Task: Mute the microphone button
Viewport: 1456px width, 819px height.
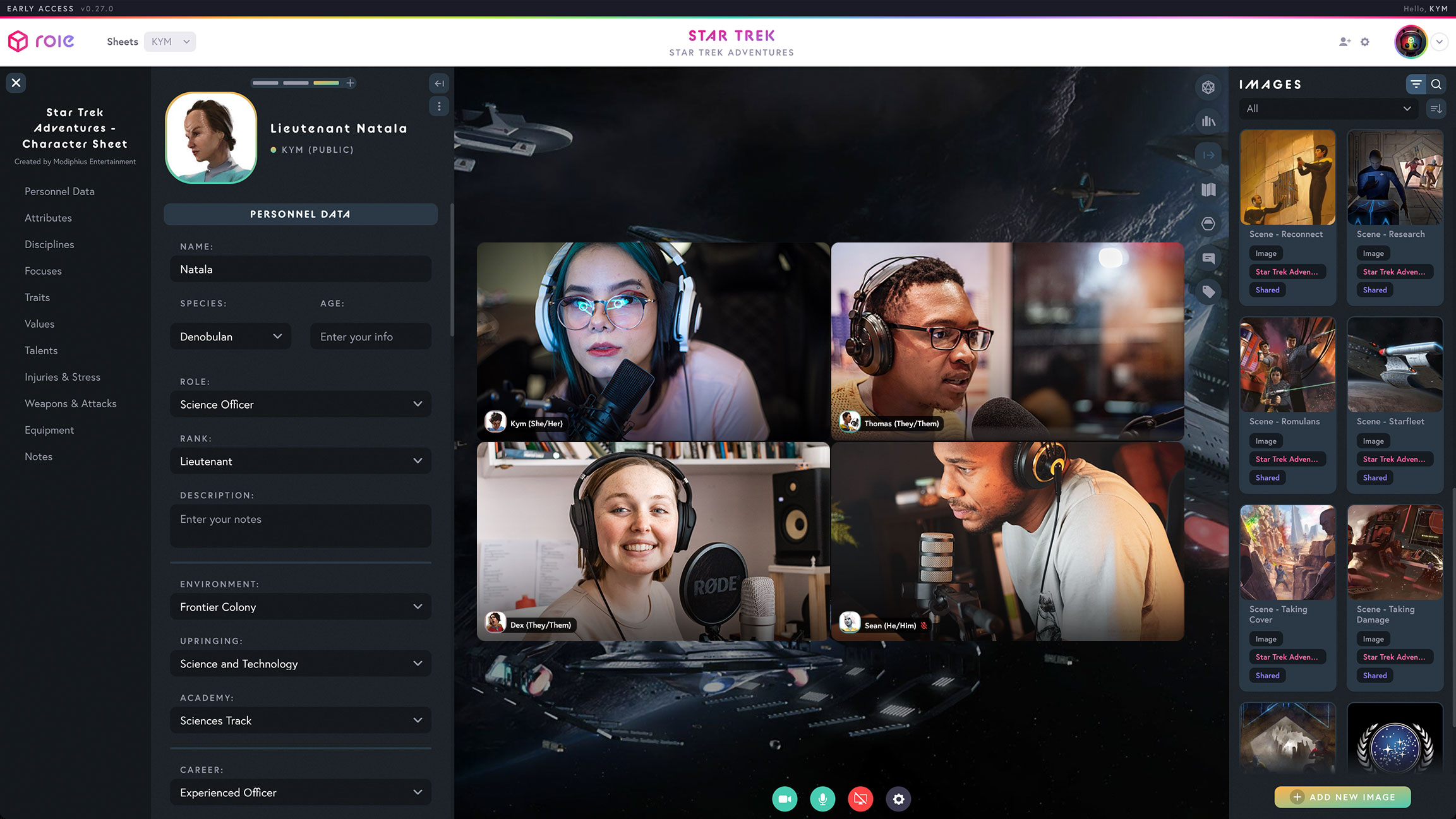Action: click(x=822, y=799)
